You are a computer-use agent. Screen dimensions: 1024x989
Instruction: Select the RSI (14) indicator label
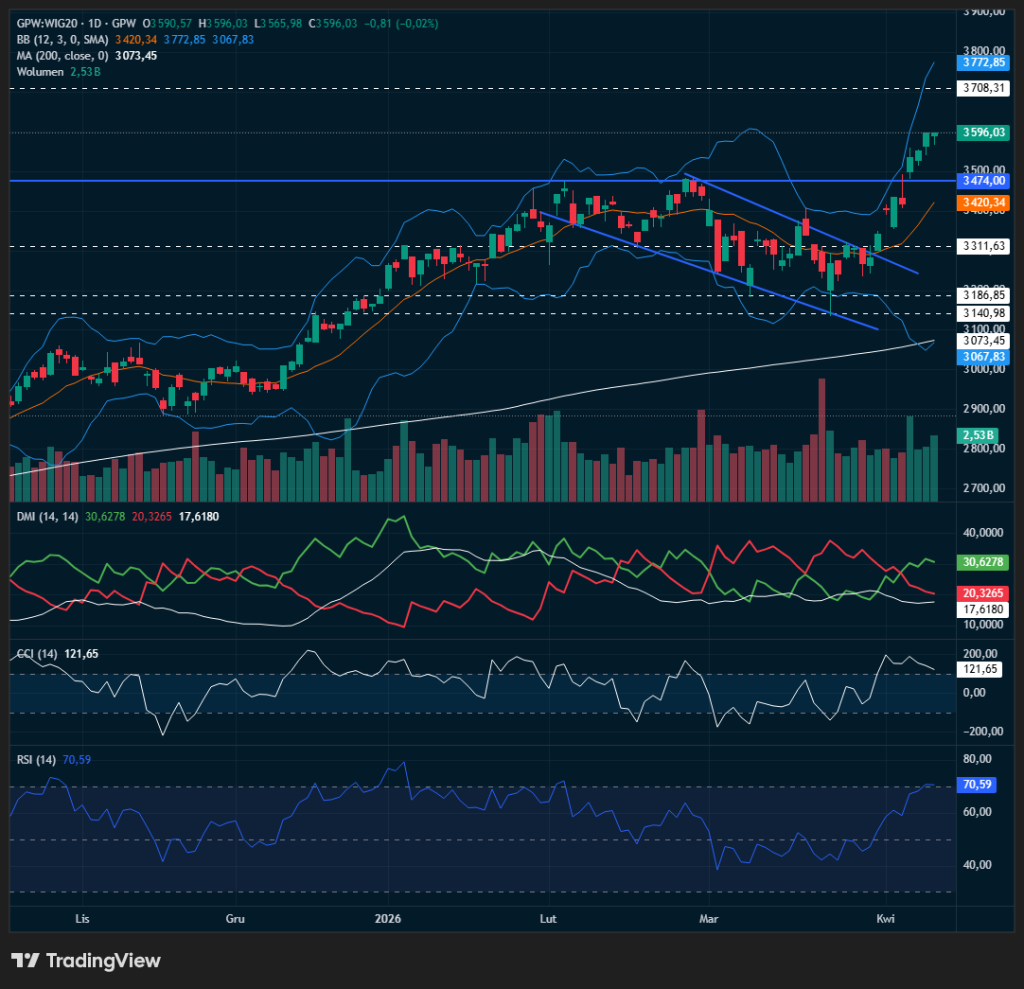tap(35, 760)
